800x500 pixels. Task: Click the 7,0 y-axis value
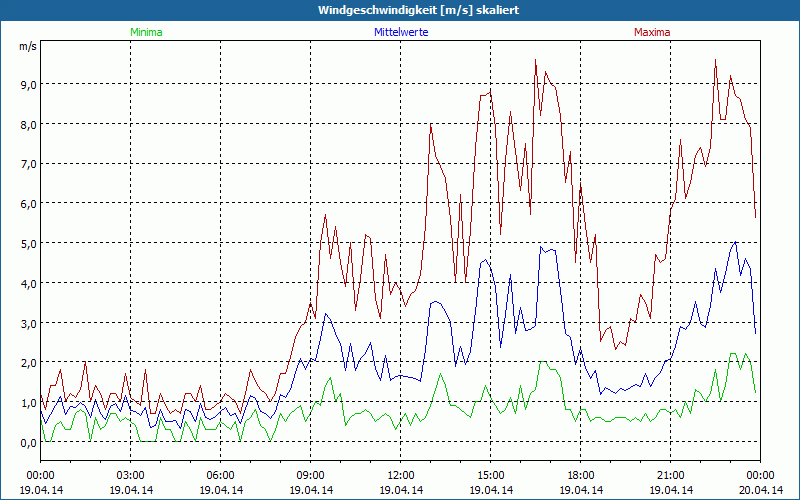coord(29,164)
